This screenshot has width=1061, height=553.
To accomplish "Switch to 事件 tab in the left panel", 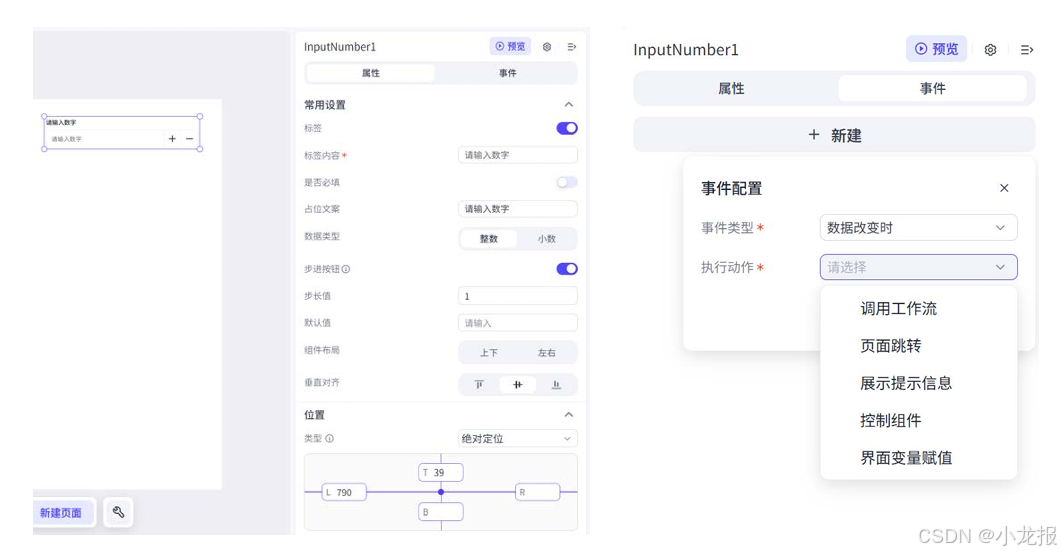I will 507,73.
